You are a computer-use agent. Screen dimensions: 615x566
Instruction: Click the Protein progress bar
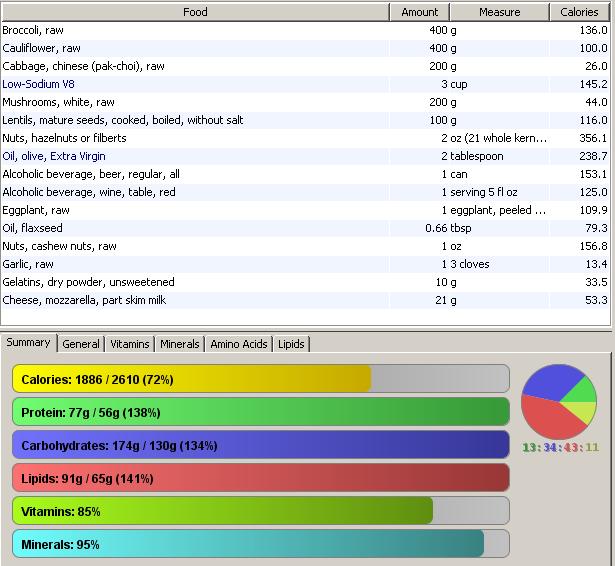[260, 412]
